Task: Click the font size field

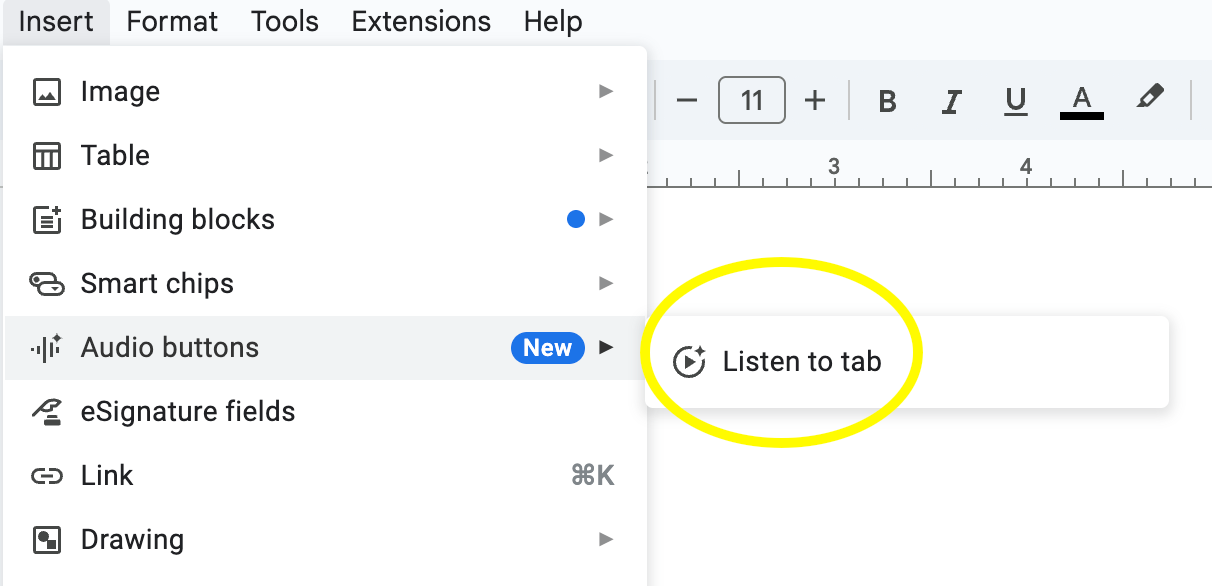Action: click(x=752, y=101)
